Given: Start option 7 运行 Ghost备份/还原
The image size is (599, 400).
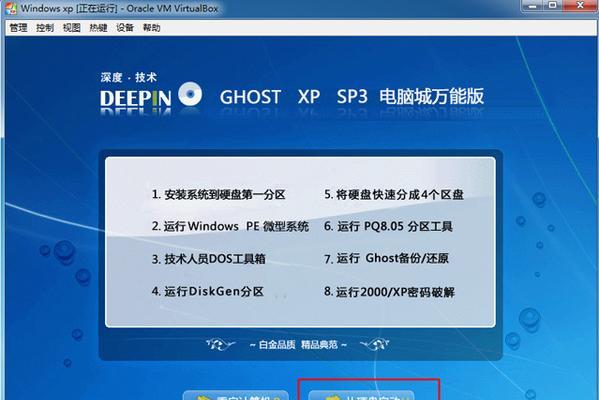Looking at the screenshot, I should [x=386, y=258].
